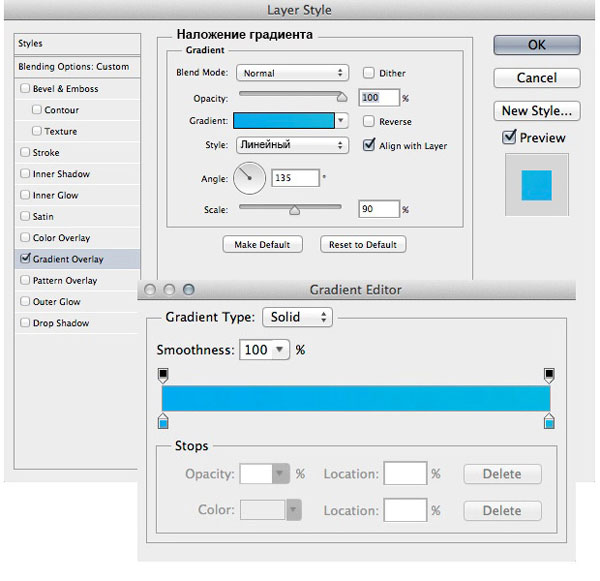
Task: Click the stop Opacity value field
Action: [x=256, y=474]
